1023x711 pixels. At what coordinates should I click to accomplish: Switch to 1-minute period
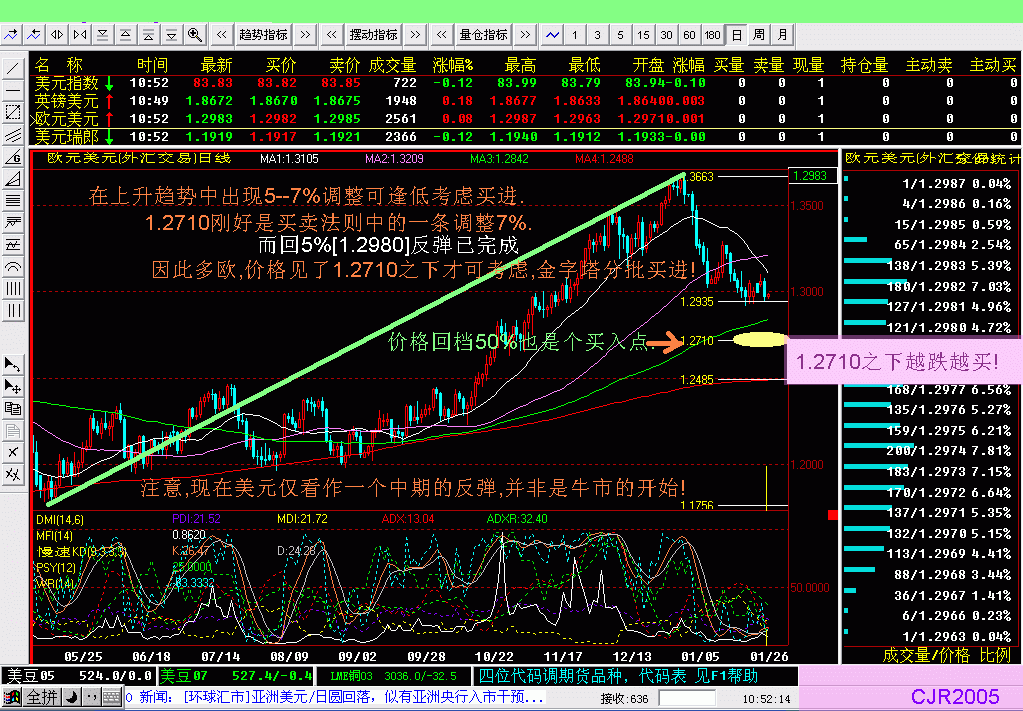point(575,35)
